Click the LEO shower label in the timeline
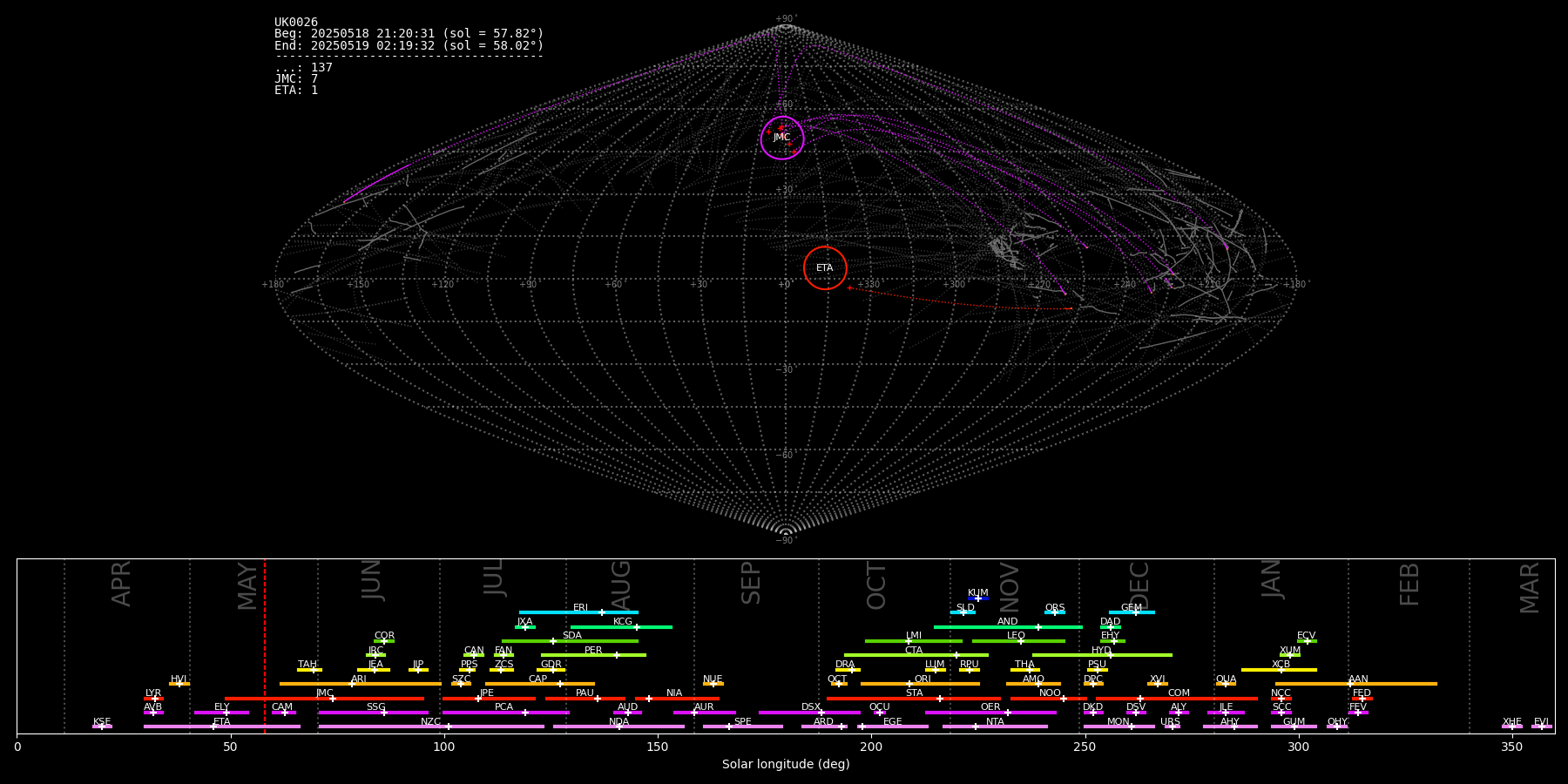 (1016, 636)
